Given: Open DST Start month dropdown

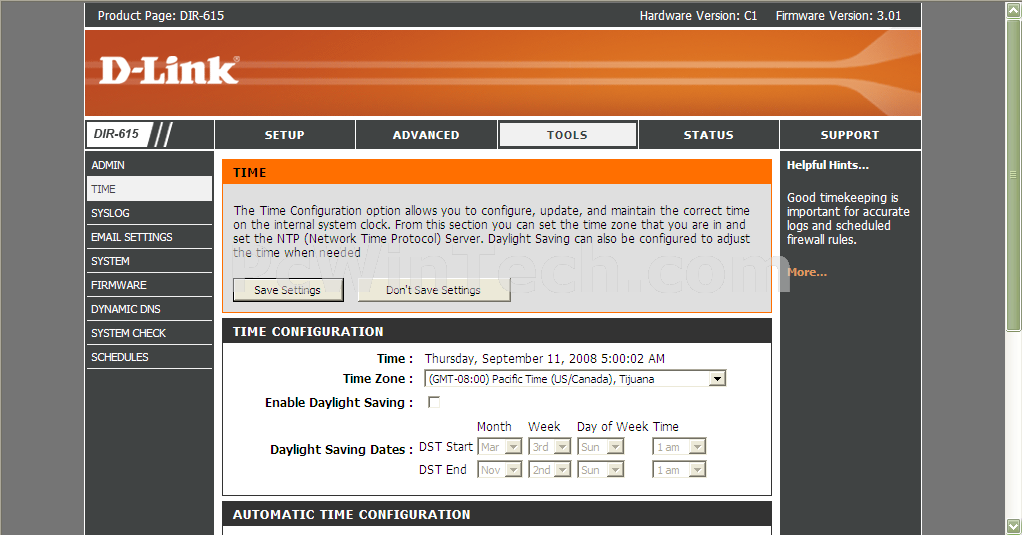Looking at the screenshot, I should (500, 447).
